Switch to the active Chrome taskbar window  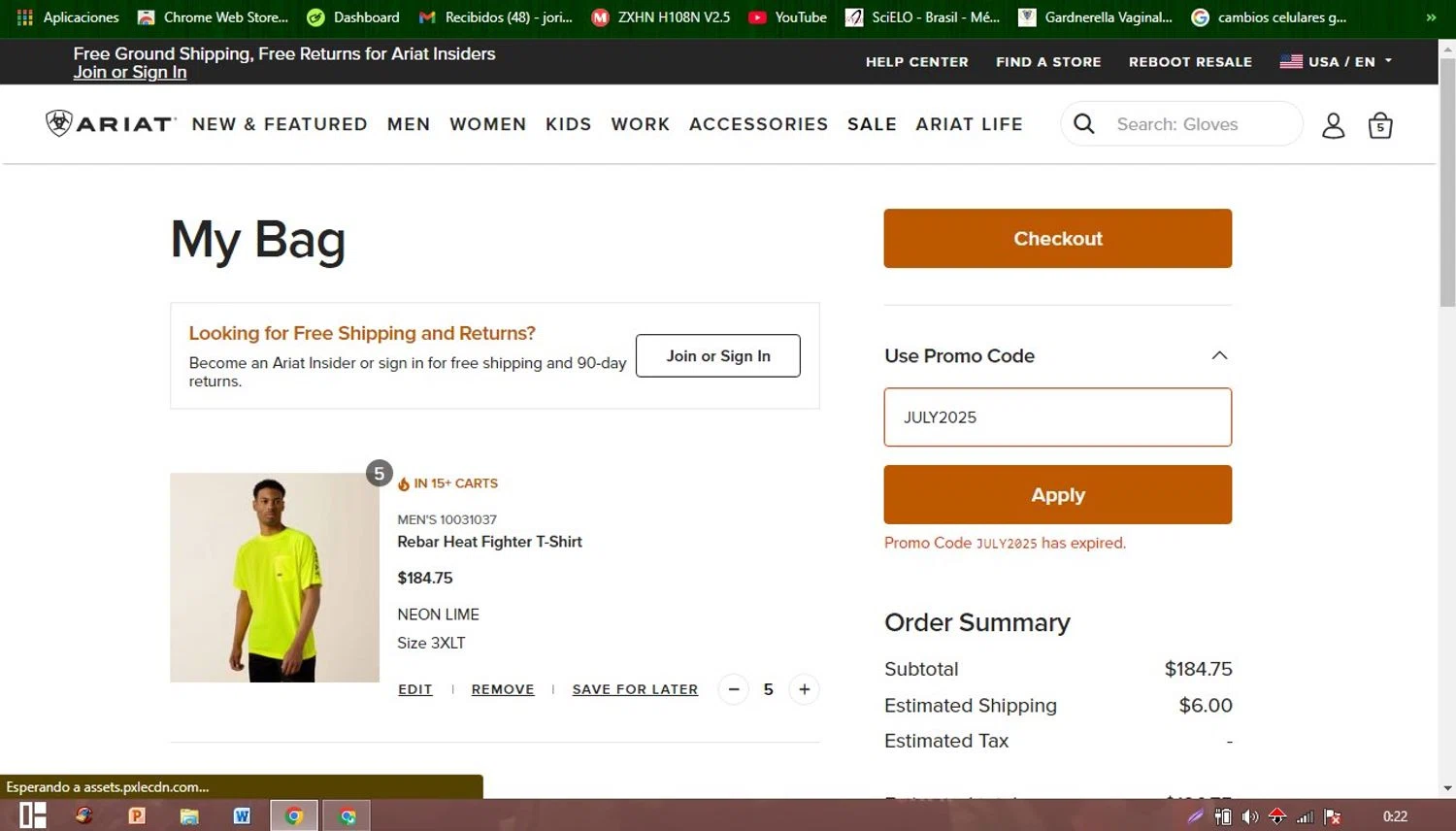[293, 815]
